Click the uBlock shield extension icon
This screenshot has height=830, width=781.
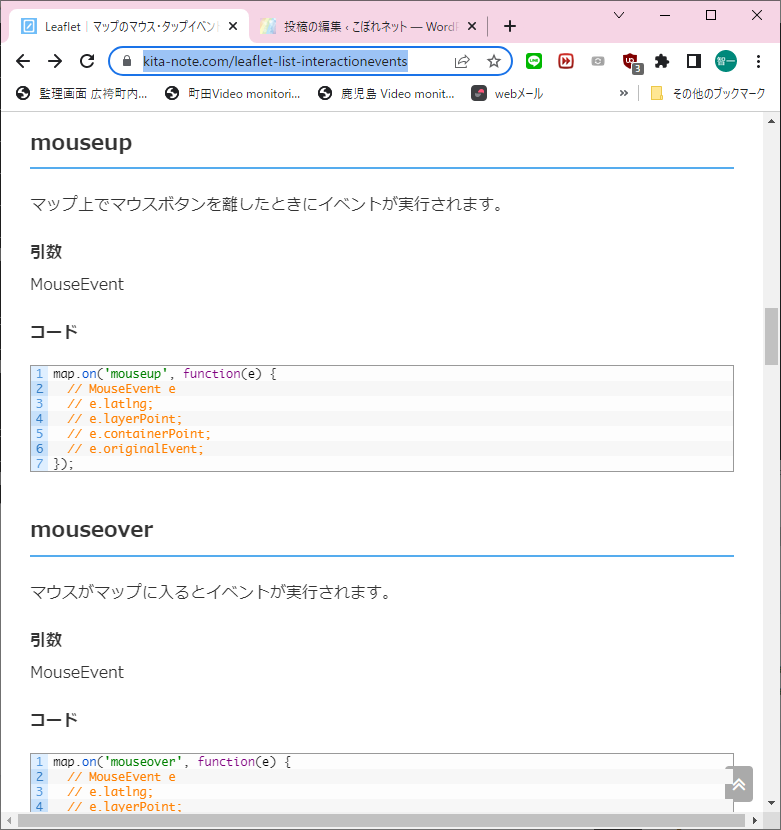click(630, 61)
